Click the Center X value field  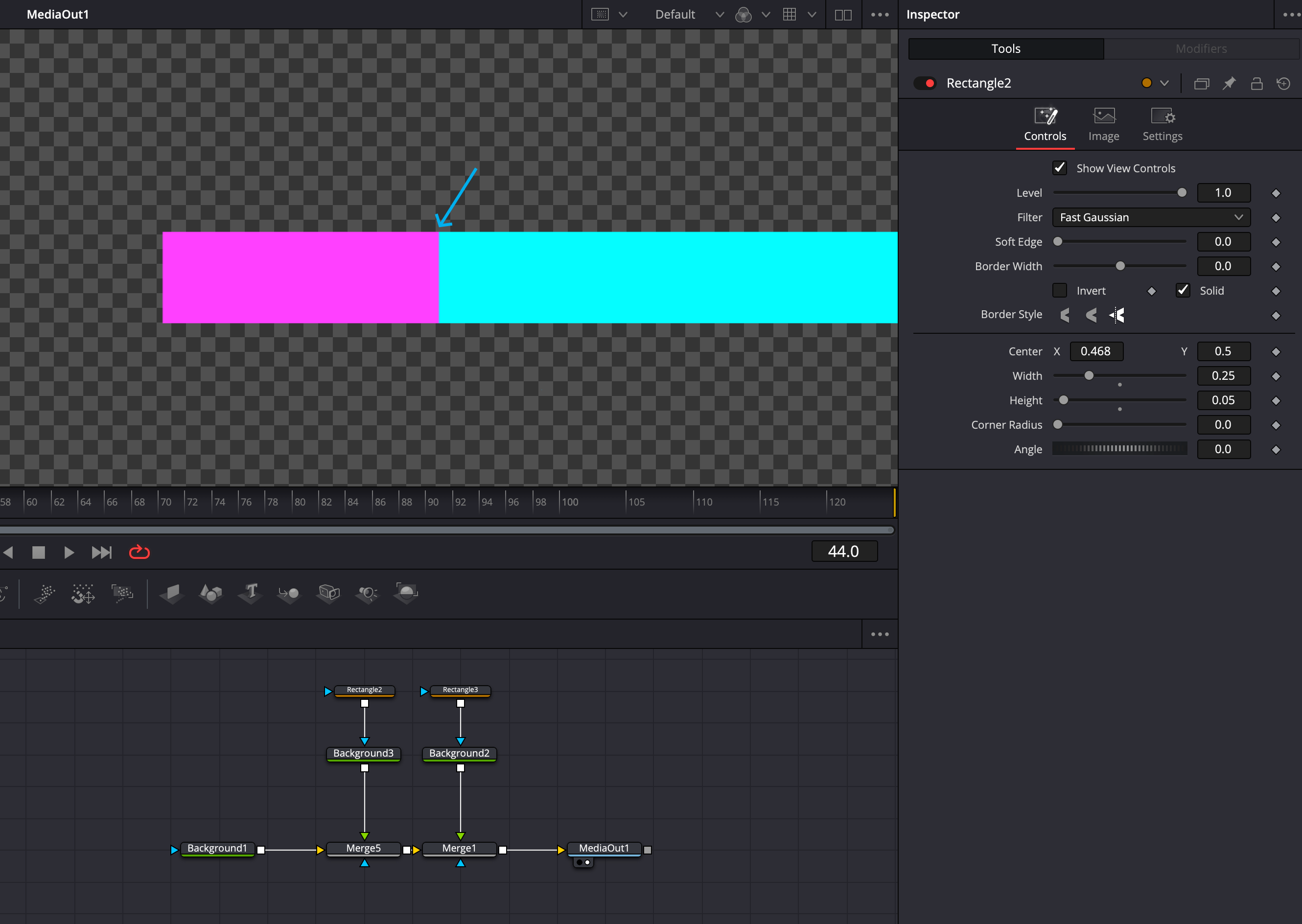coord(1096,351)
